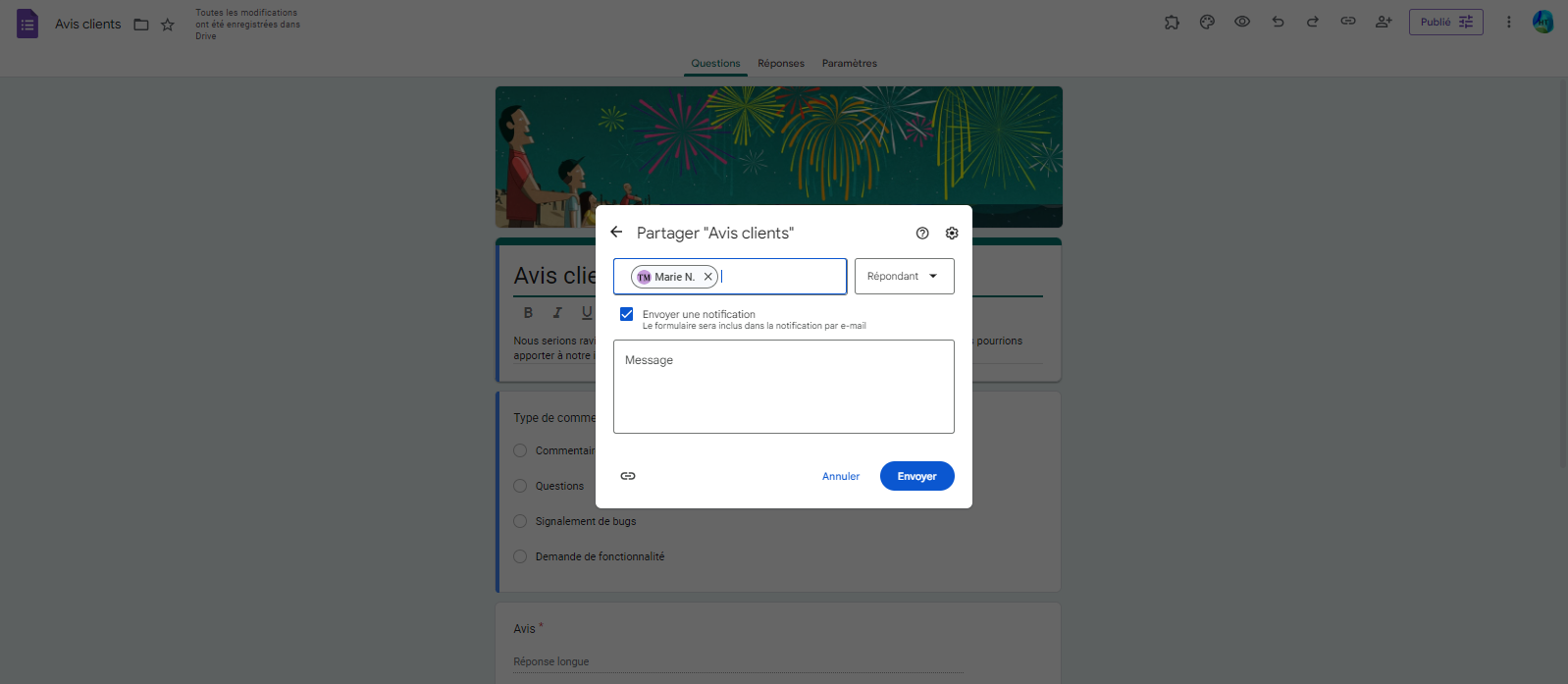Screen dimensions: 1568x684
Task: Open the 'Publié' publishing options button
Action: (1445, 22)
